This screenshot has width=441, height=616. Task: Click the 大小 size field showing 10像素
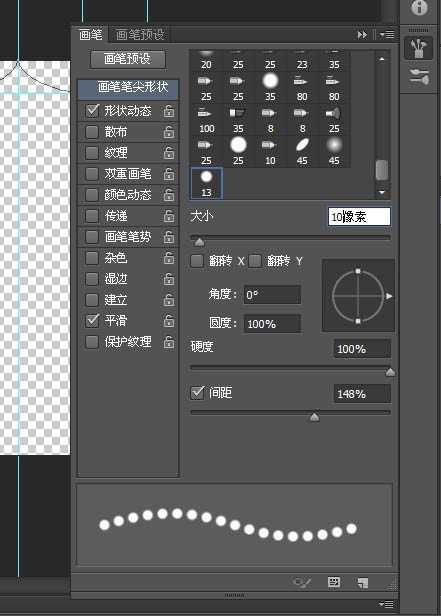[x=359, y=216]
